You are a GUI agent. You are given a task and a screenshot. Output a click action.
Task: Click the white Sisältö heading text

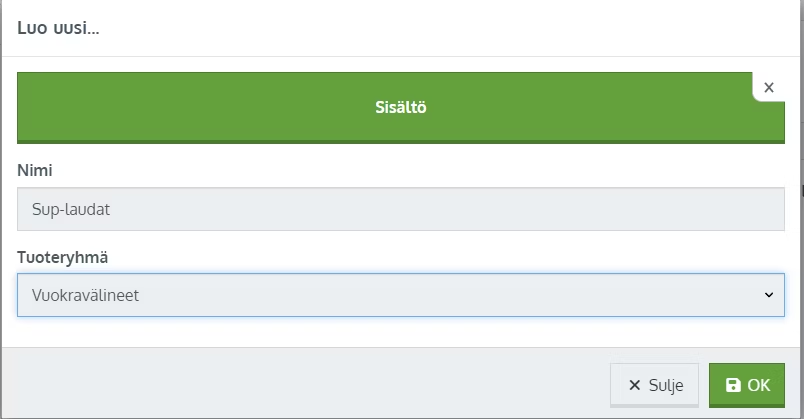click(x=400, y=107)
